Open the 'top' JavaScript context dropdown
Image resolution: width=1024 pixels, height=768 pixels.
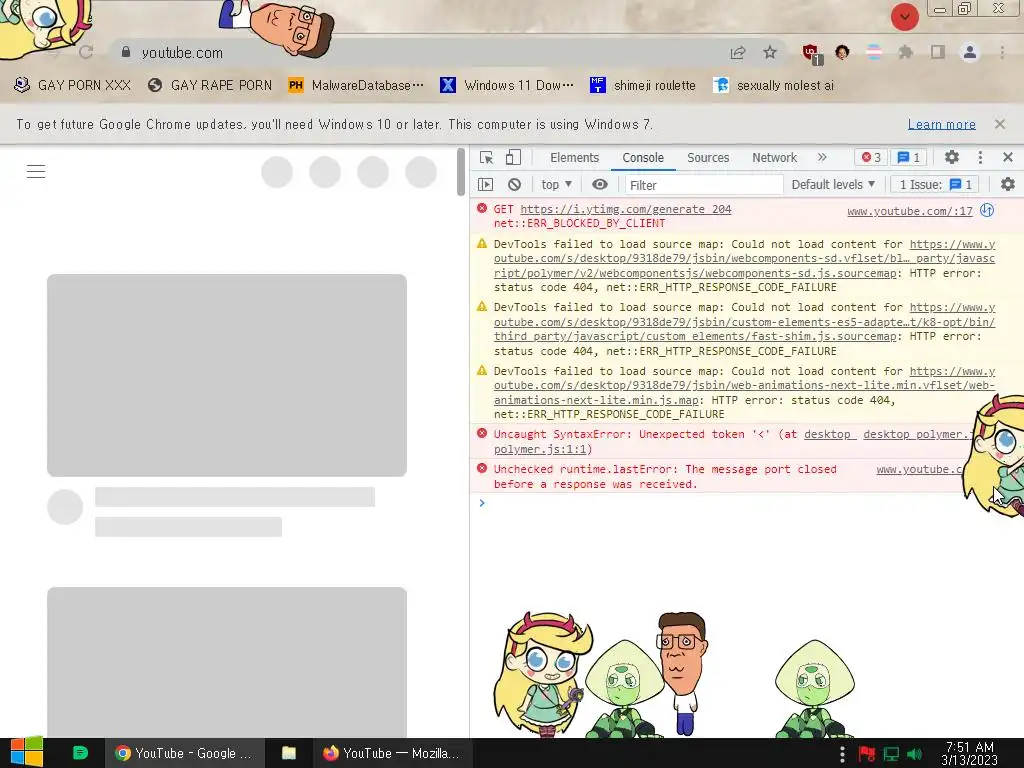556,185
